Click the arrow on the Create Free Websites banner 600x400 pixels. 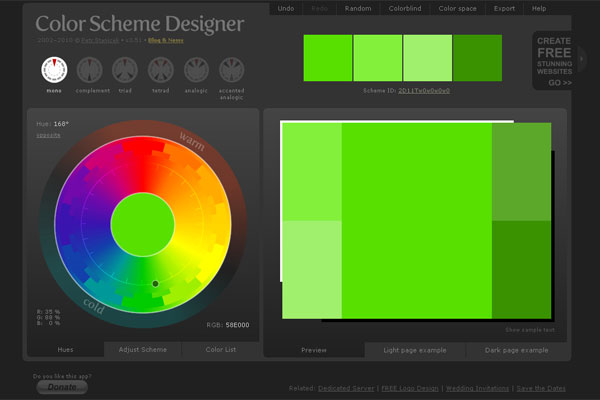(582, 59)
